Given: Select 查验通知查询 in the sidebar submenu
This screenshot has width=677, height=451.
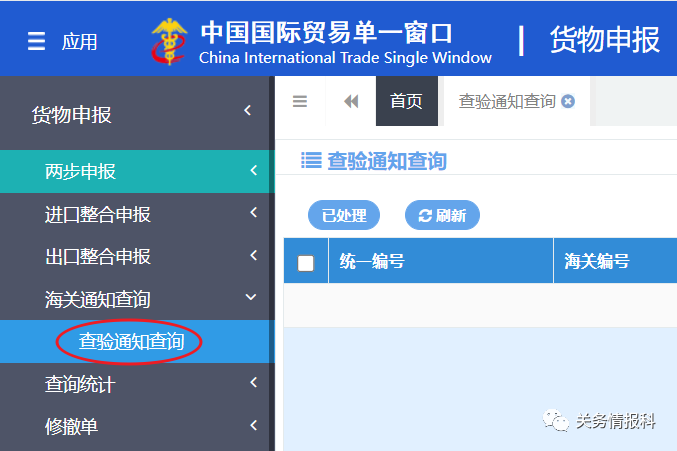Looking at the screenshot, I should (x=136, y=341).
